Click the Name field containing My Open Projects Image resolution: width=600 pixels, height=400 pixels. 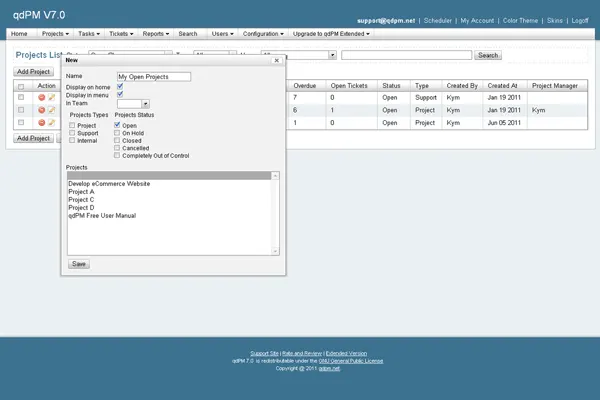(153, 76)
